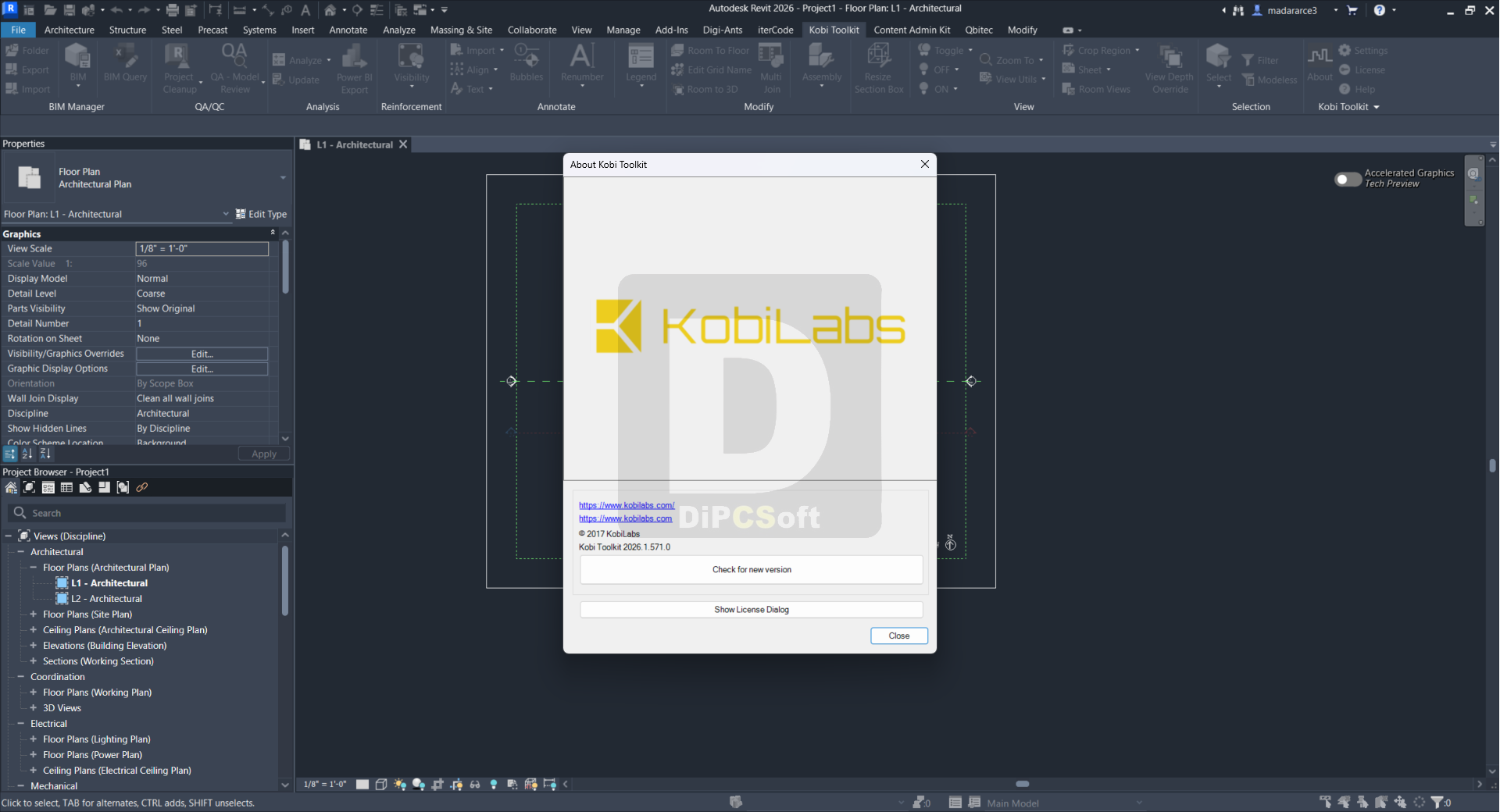1500x812 pixels.
Task: Open the Kobi Toolkit panel dropdown arrow
Action: (1376, 107)
